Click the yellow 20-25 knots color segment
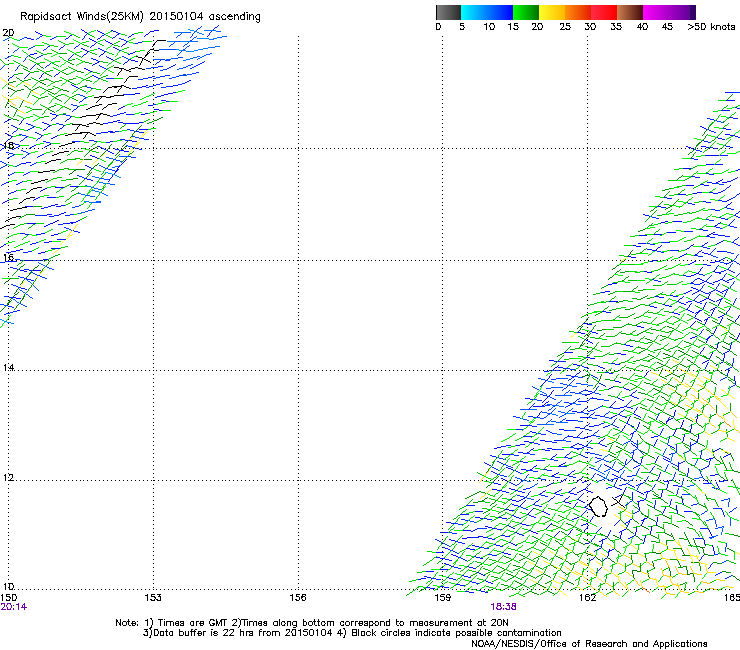This screenshot has width=740, height=650. (552, 12)
